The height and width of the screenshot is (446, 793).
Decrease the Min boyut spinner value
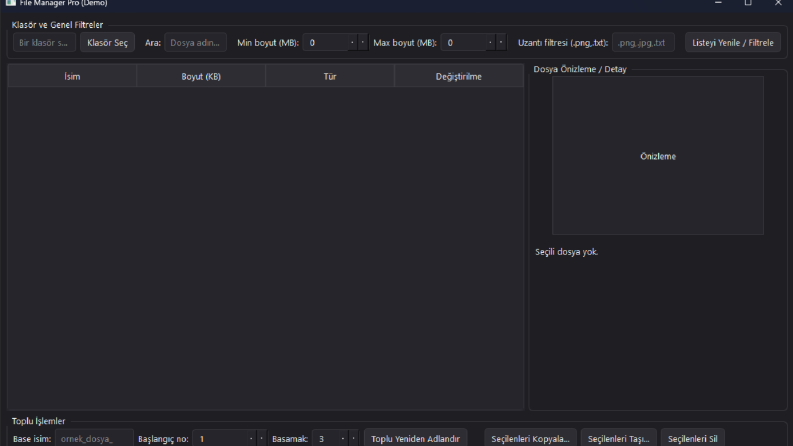(x=363, y=42)
